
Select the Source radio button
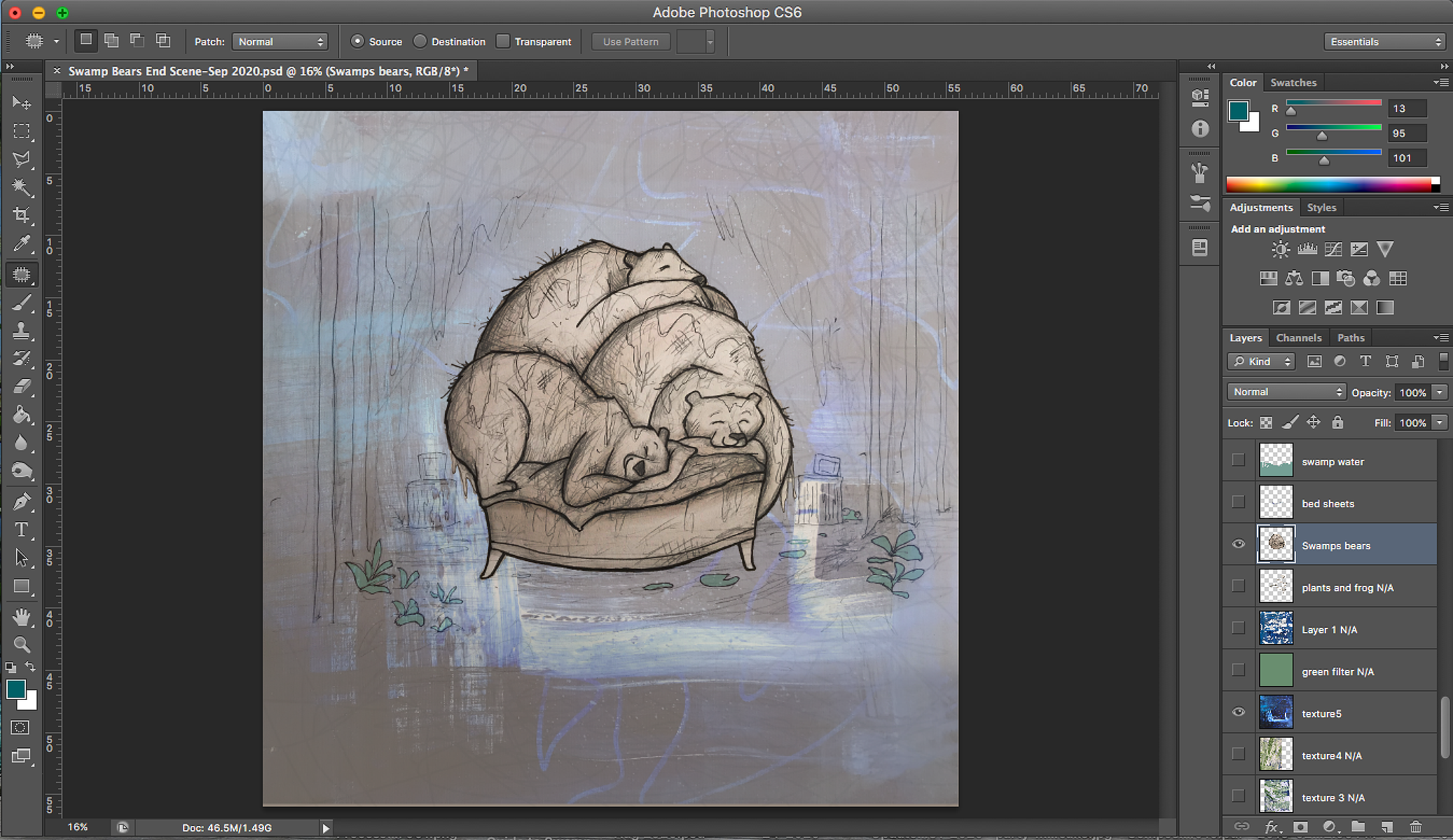[x=357, y=41]
